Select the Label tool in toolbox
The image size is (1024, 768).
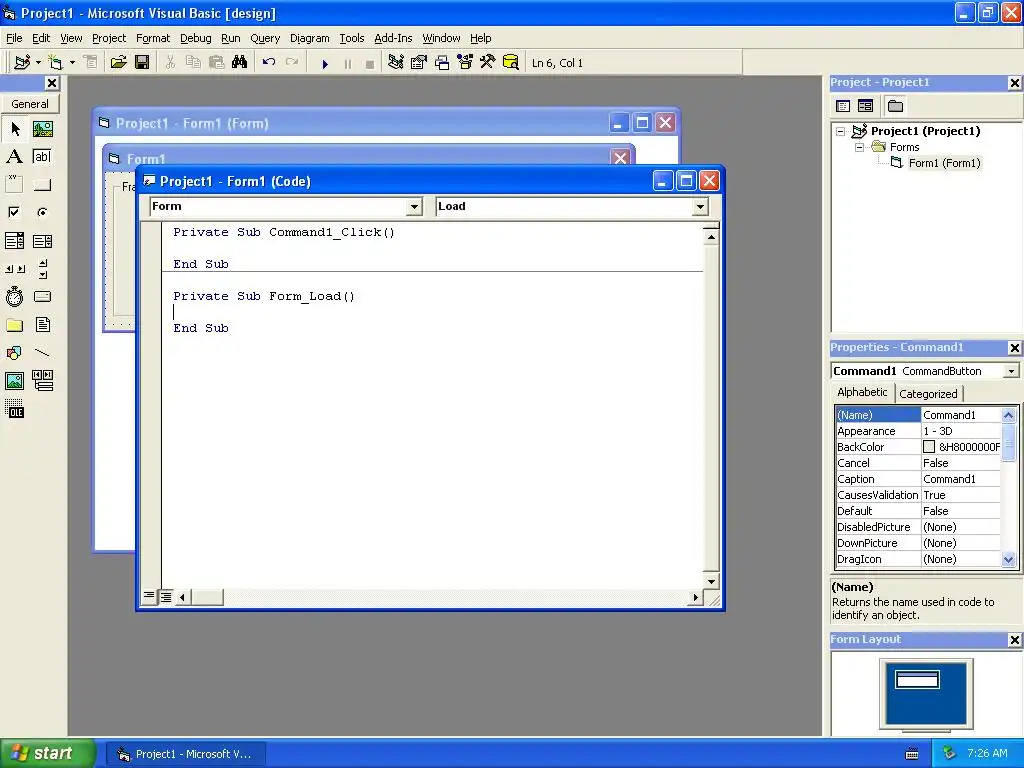click(x=15, y=157)
